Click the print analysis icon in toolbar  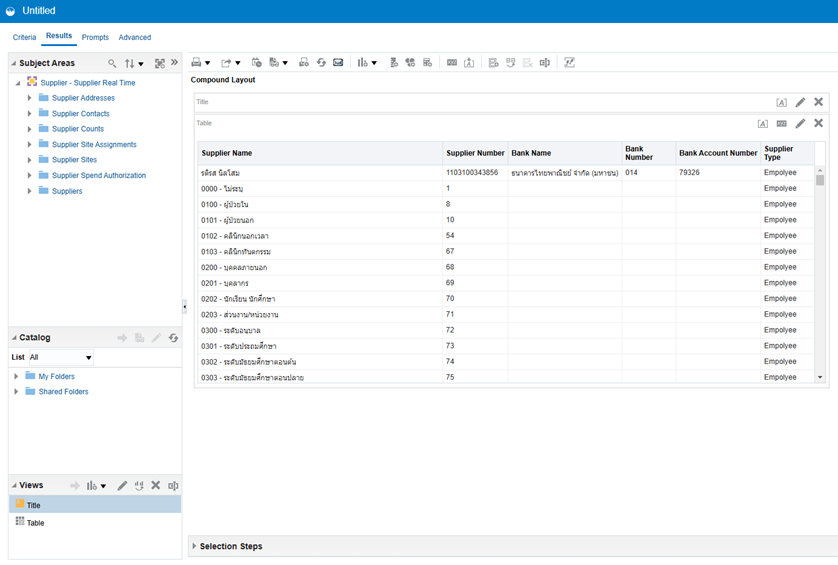196,63
